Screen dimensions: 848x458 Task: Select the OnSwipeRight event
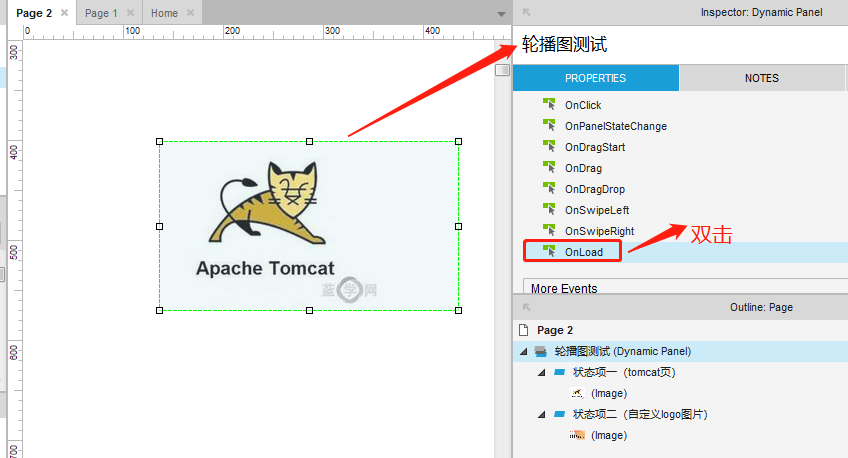[599, 231]
